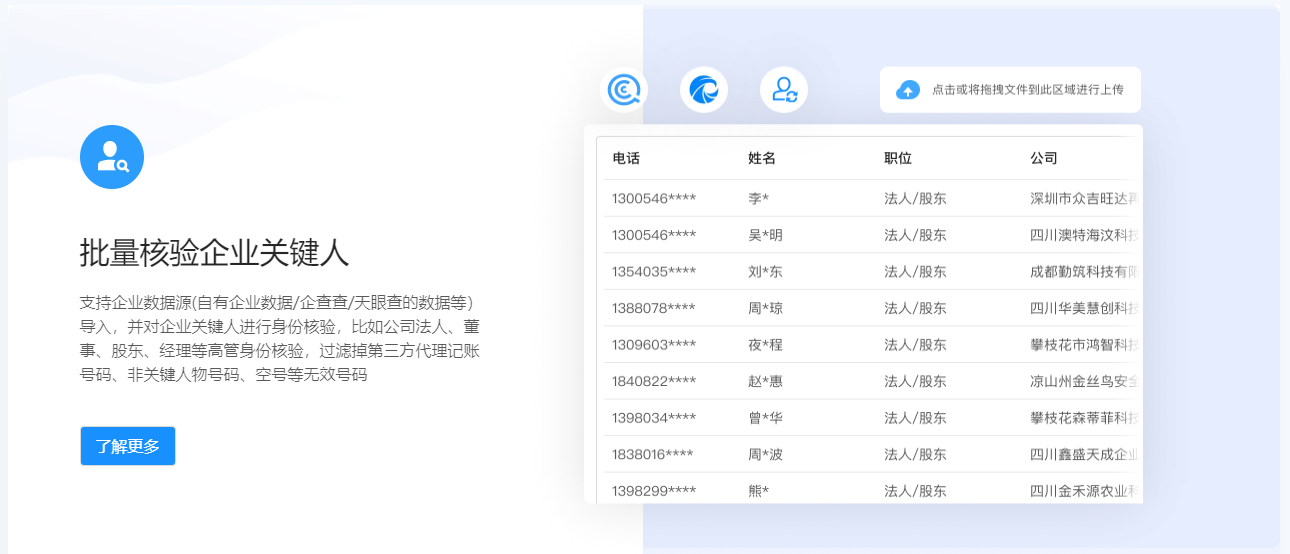Click the 了解更多 button

coord(128,446)
